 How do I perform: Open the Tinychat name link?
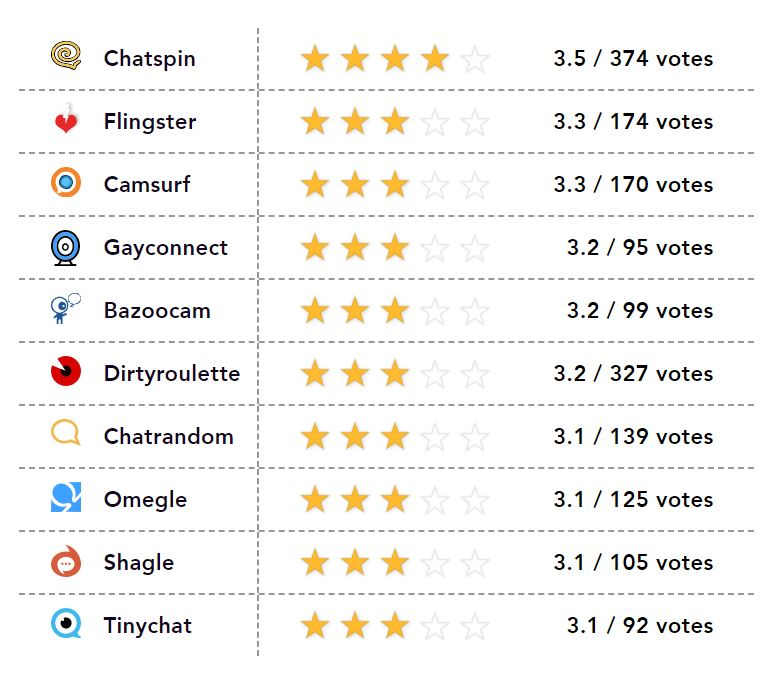[147, 626]
